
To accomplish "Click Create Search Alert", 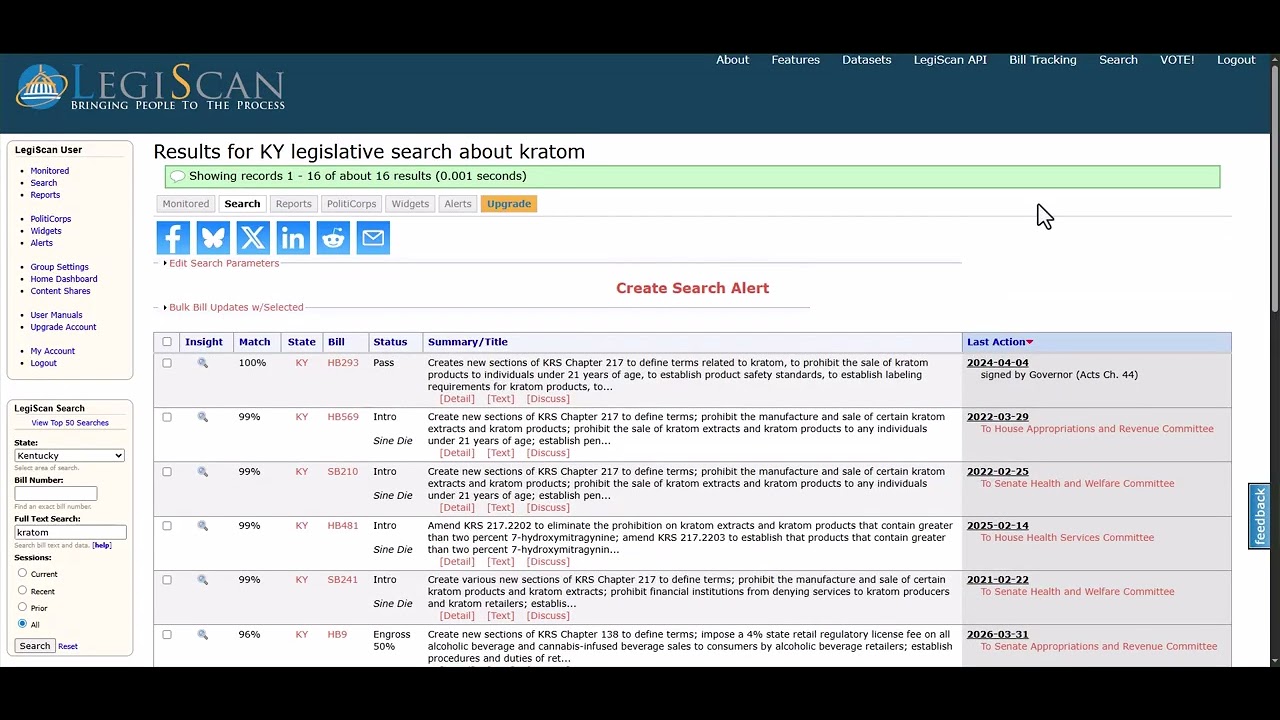I will 692,288.
